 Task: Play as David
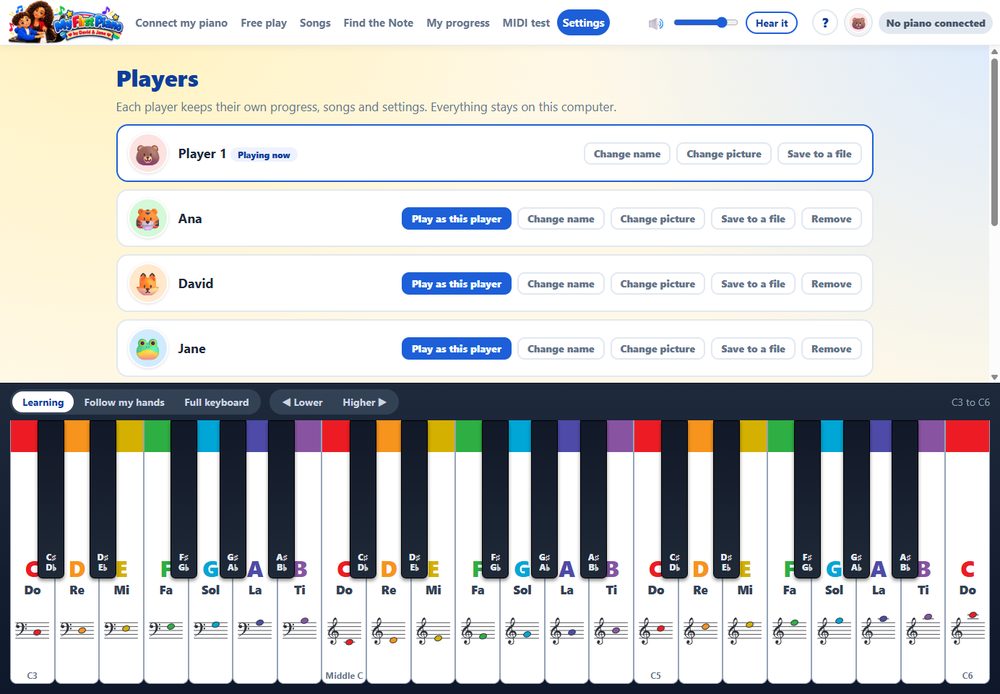(x=457, y=284)
